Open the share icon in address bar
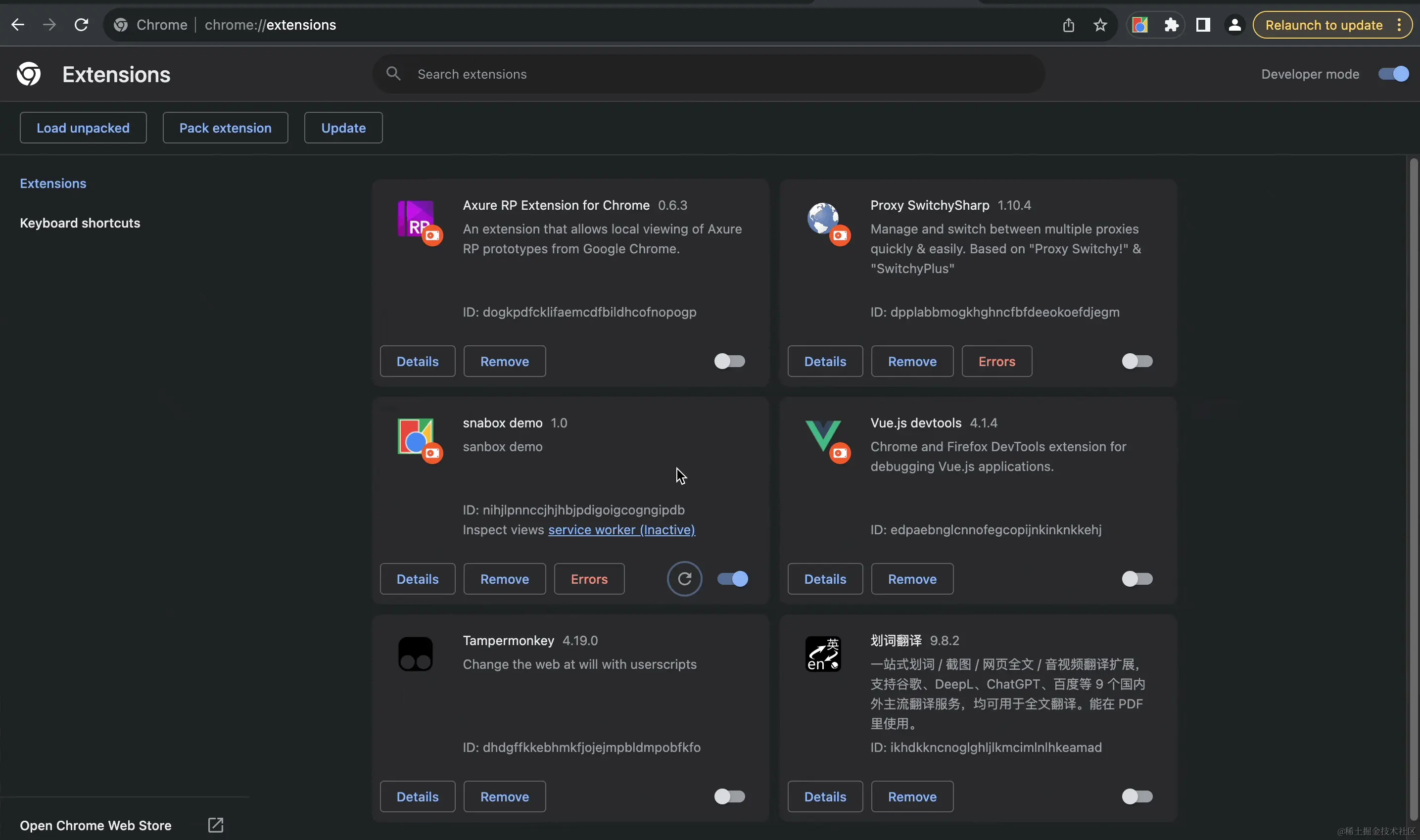1420x840 pixels. coord(1067,24)
